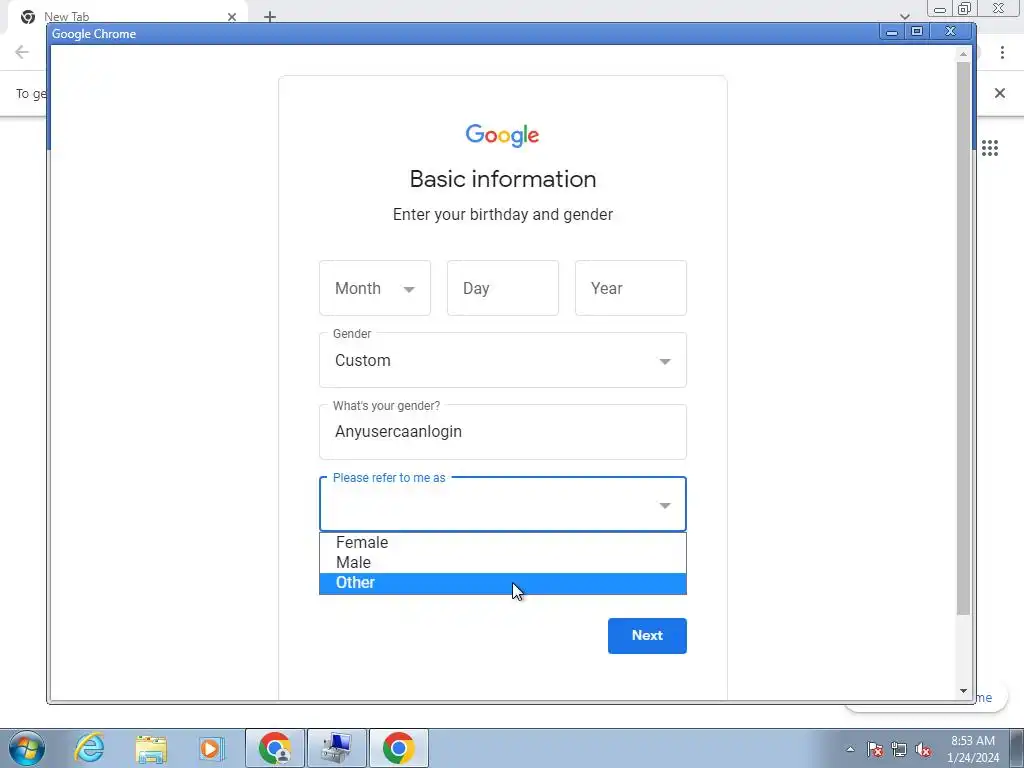Choose Female from the pronoun list
The image size is (1024, 768).
pos(503,543)
